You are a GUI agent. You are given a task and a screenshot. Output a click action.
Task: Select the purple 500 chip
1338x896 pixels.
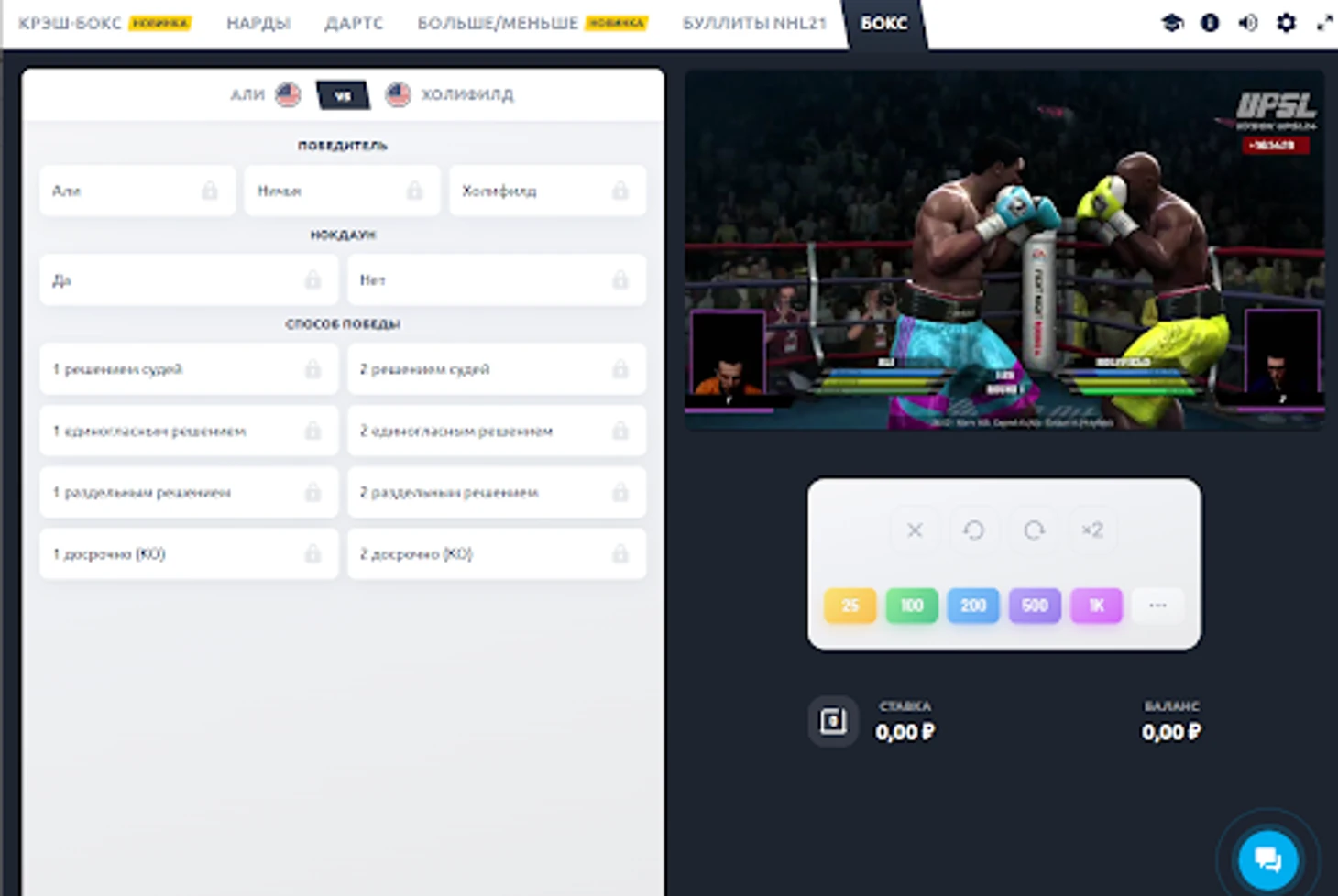pyautogui.click(x=1035, y=606)
